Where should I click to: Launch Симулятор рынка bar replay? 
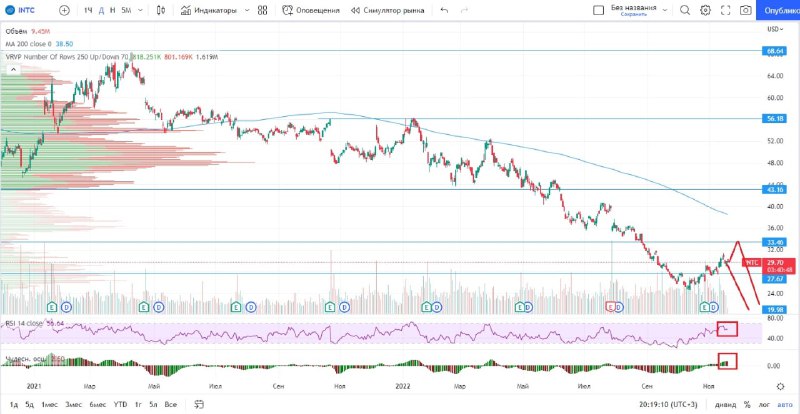pyautogui.click(x=388, y=10)
